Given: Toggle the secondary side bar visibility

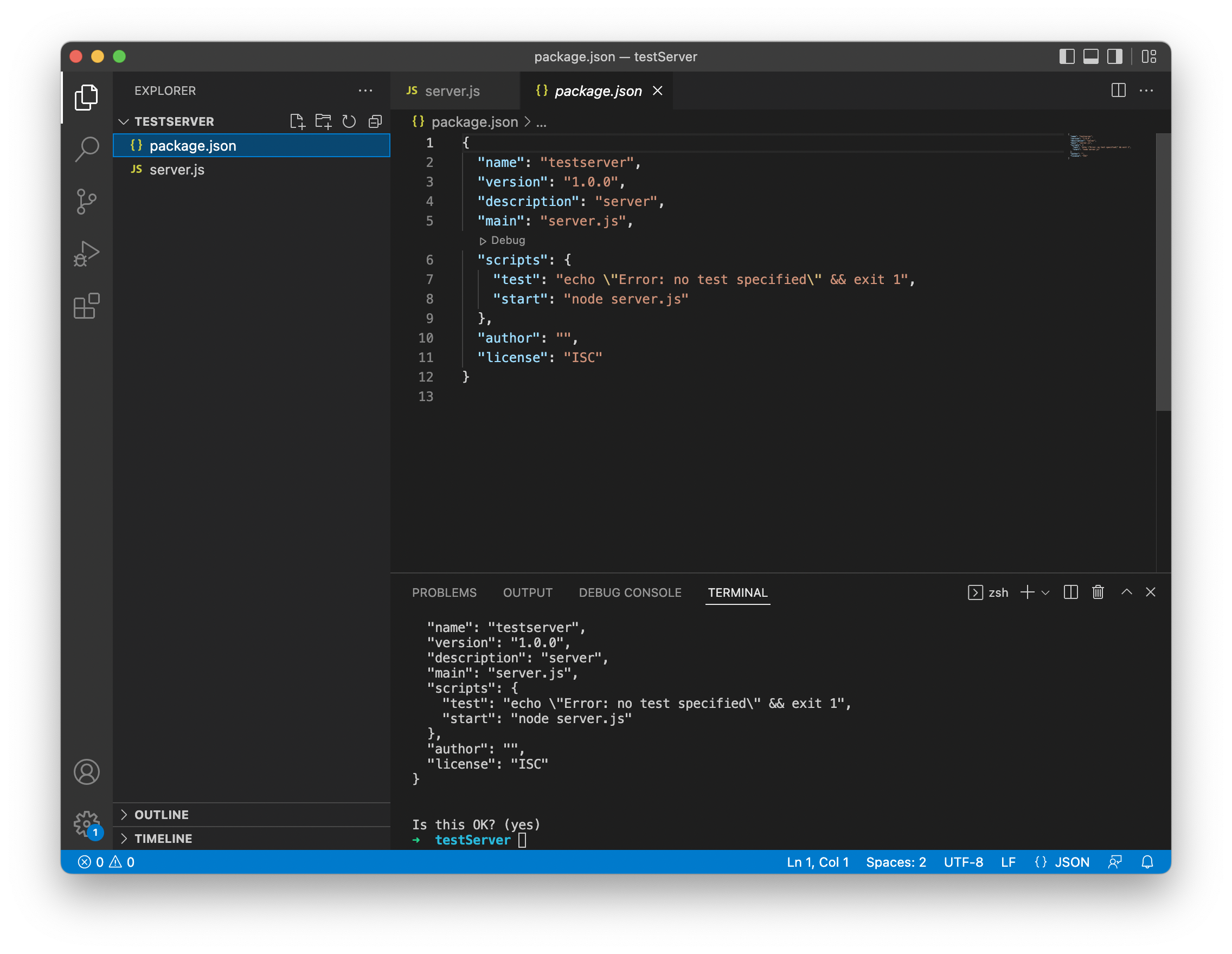Looking at the screenshot, I should 1115,56.
